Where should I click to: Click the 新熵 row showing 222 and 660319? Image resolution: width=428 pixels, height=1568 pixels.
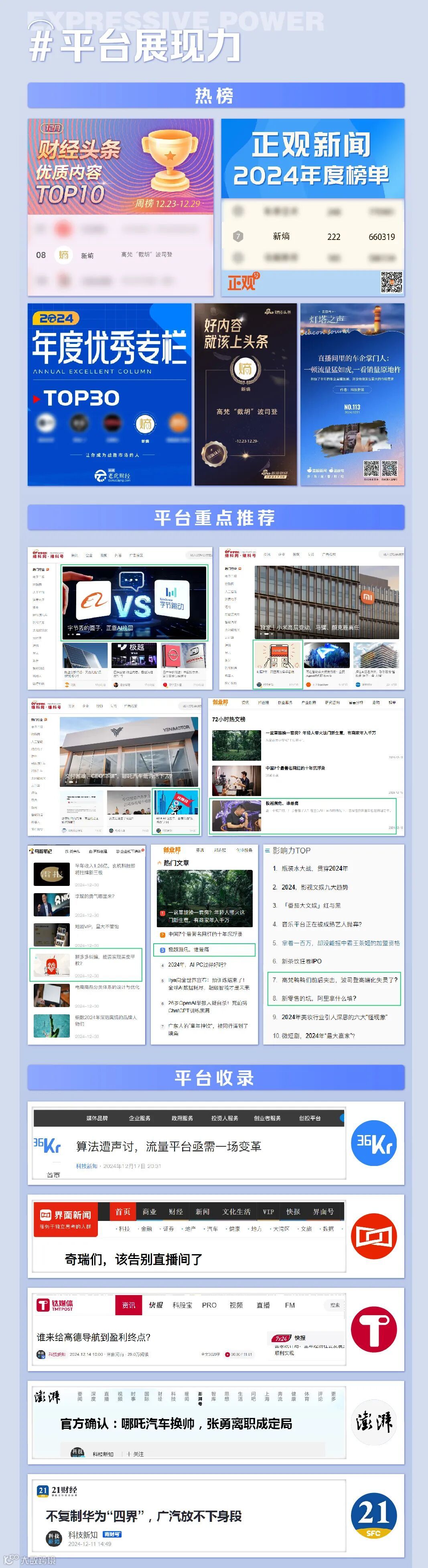coord(313,236)
